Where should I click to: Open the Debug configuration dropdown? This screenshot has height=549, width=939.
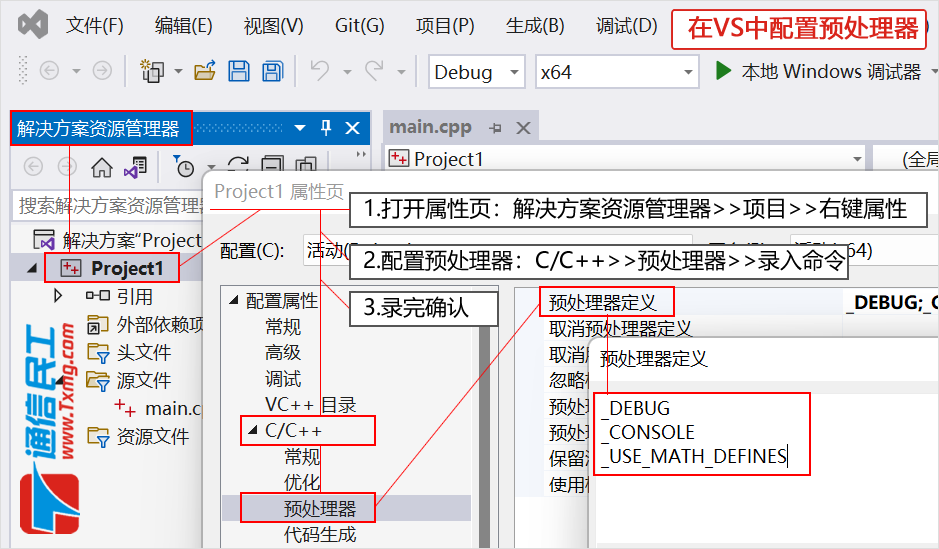click(477, 72)
